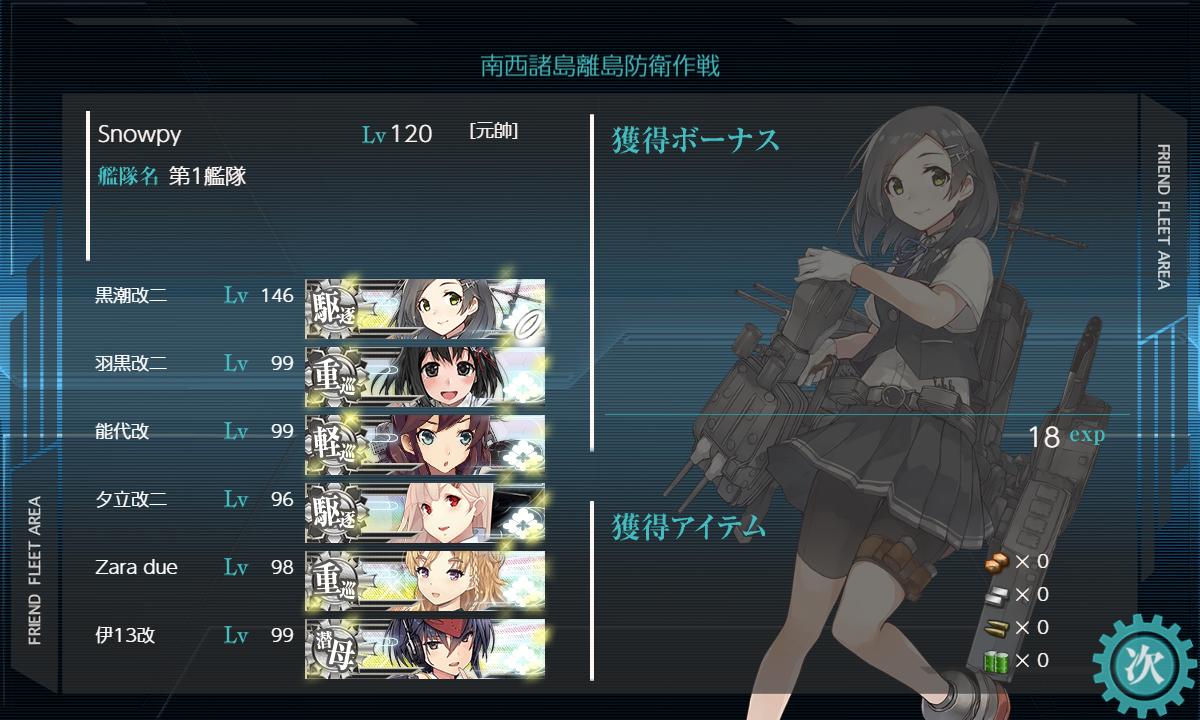Select 黒潮改二 ship banner thumbnail
The height and width of the screenshot is (720, 1200).
coord(425,307)
